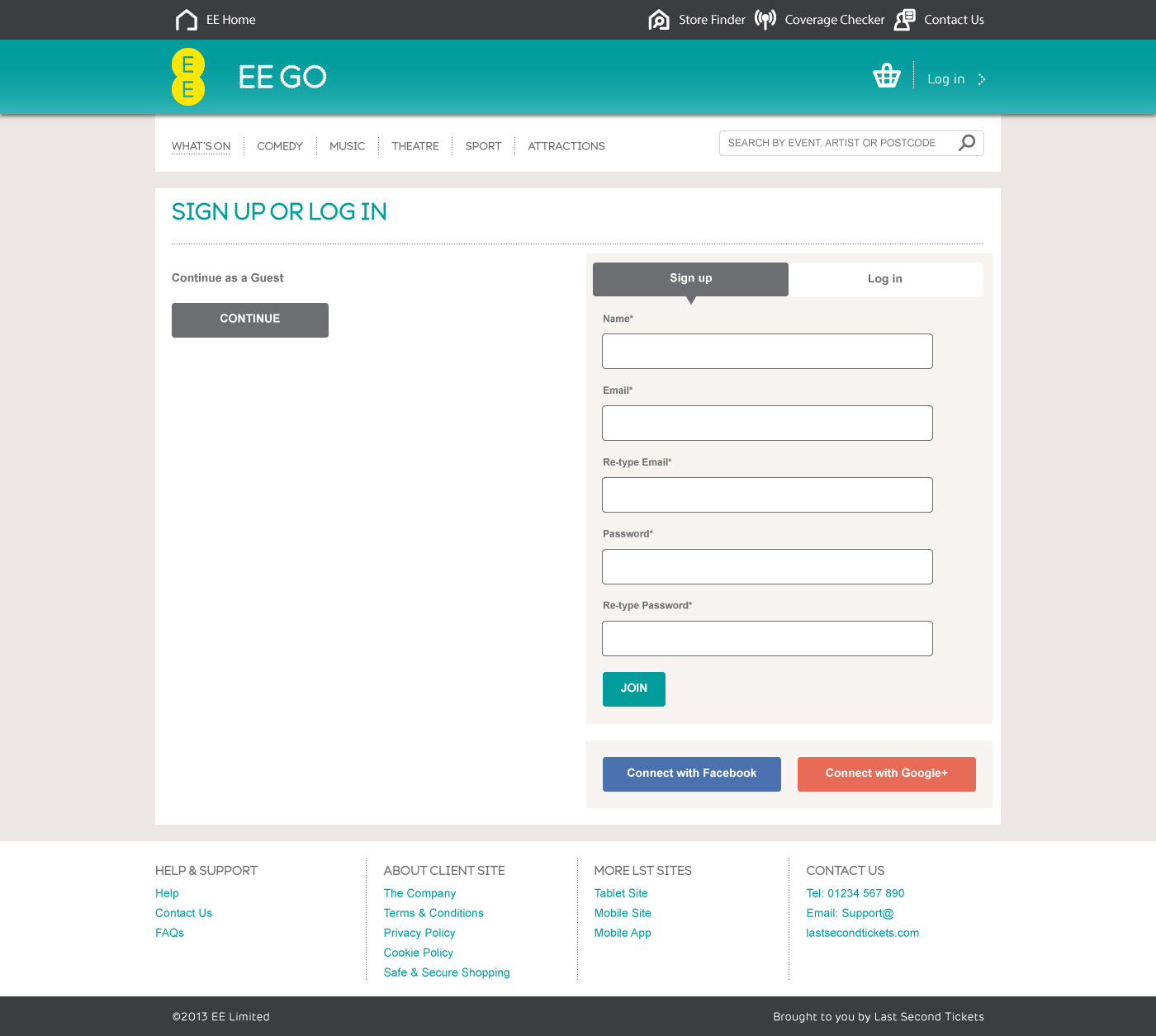Click the Support@ email link
Image resolution: width=1156 pixels, height=1036 pixels.
[868, 913]
